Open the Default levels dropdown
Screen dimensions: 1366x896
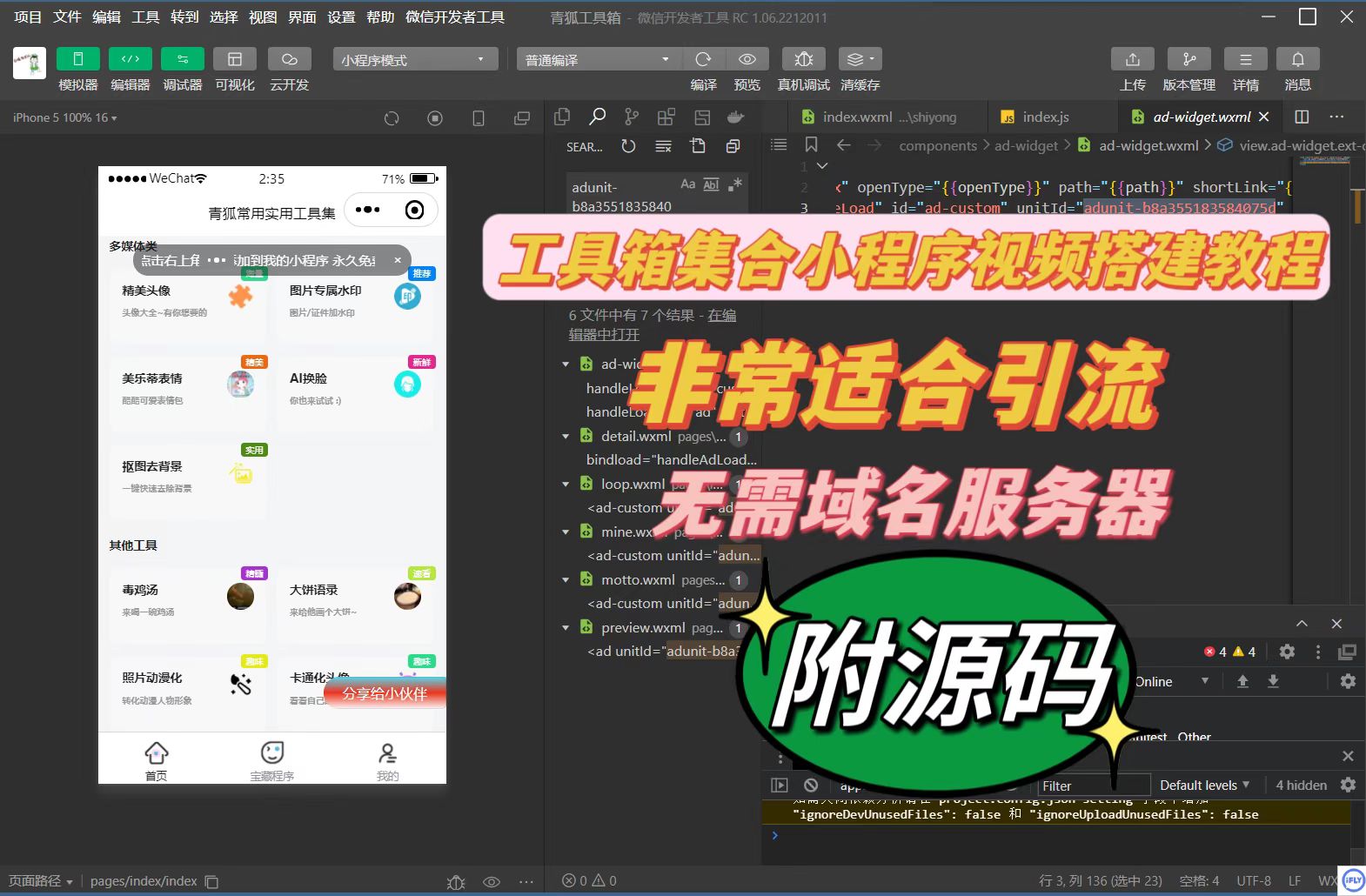click(1205, 785)
